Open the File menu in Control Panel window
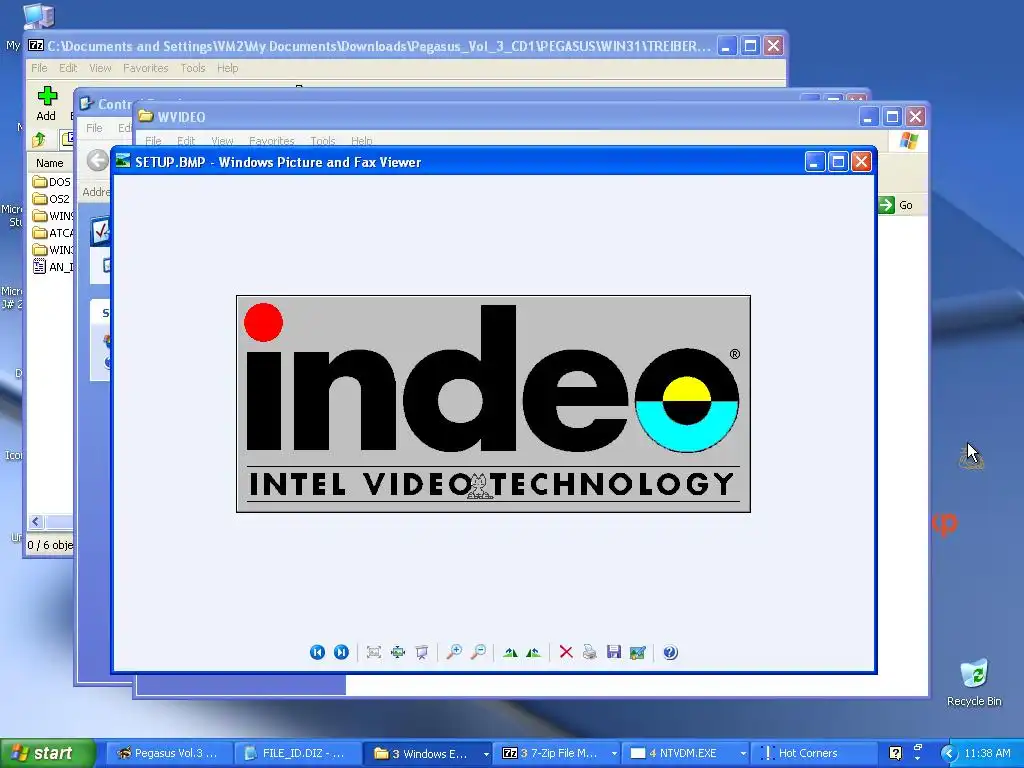 coord(94,128)
